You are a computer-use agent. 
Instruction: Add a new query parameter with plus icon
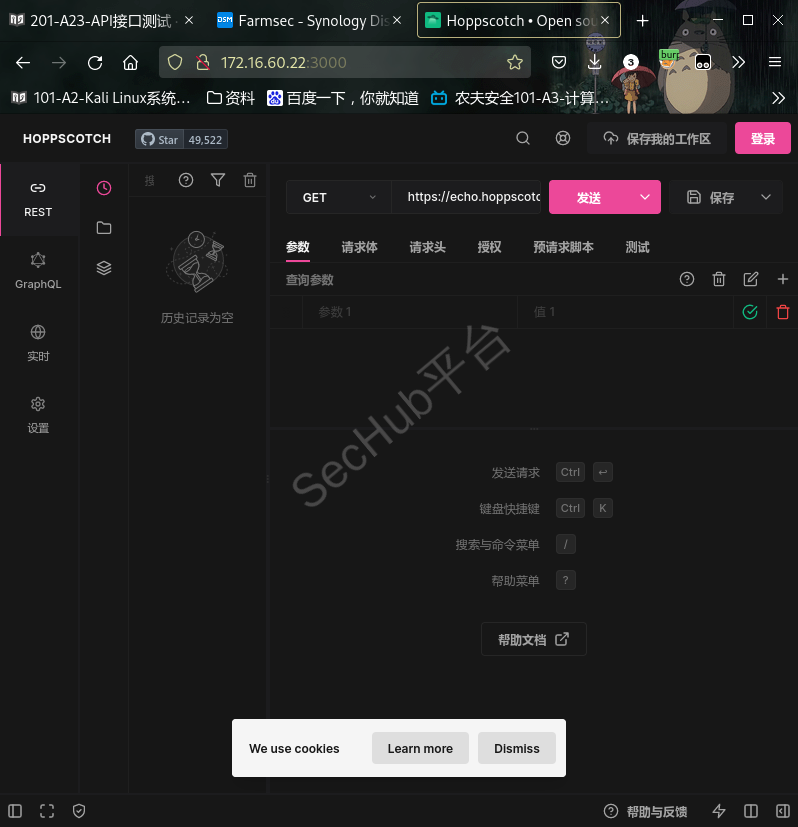point(783,280)
